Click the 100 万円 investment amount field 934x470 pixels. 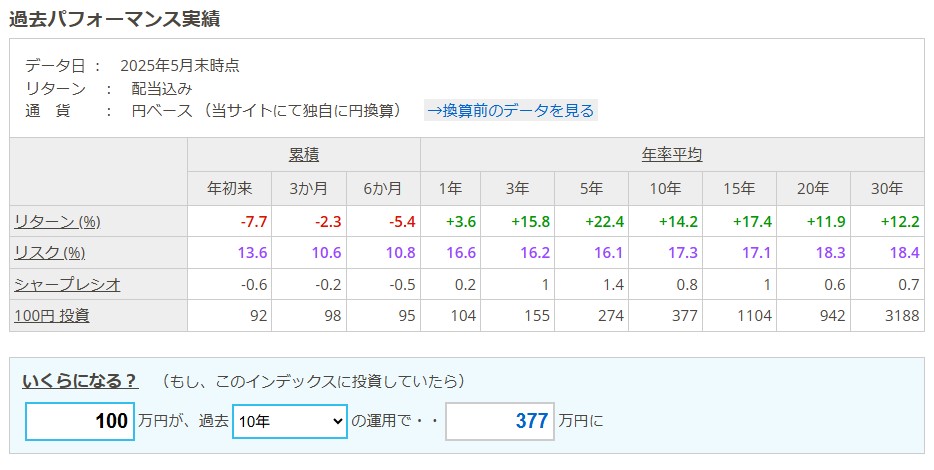(x=80, y=422)
